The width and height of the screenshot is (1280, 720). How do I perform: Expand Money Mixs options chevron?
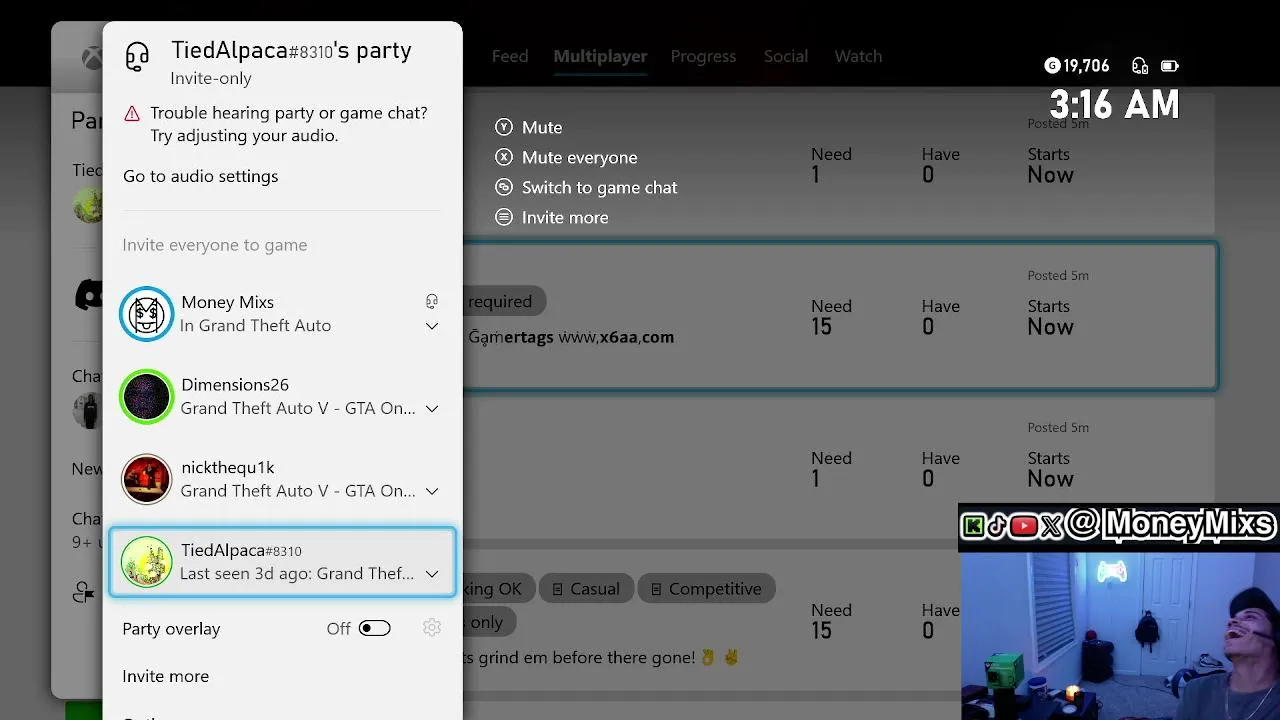[x=432, y=326]
